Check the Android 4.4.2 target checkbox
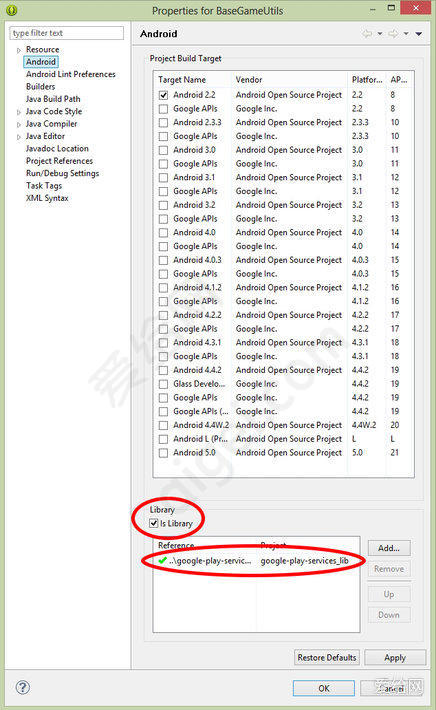 tap(163, 370)
